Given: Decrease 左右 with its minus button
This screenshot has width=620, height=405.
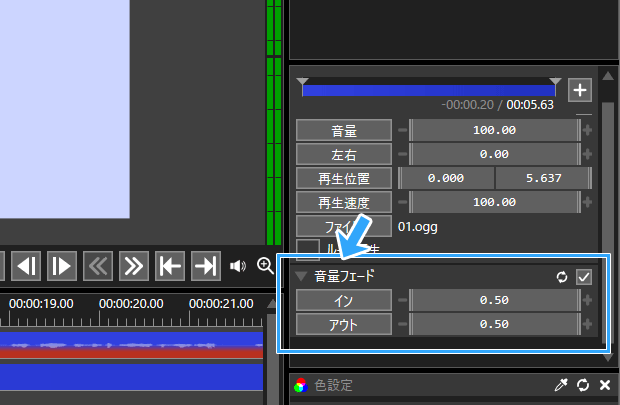Looking at the screenshot, I should point(403,154).
